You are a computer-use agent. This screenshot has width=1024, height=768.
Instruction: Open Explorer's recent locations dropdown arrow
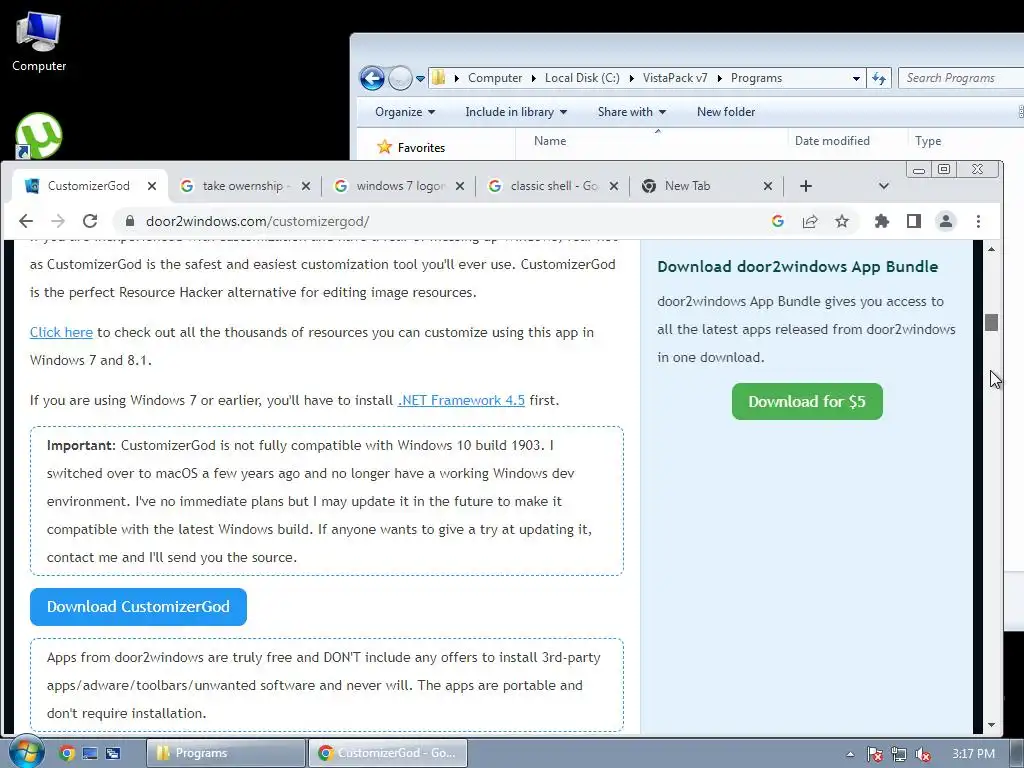[x=421, y=79]
